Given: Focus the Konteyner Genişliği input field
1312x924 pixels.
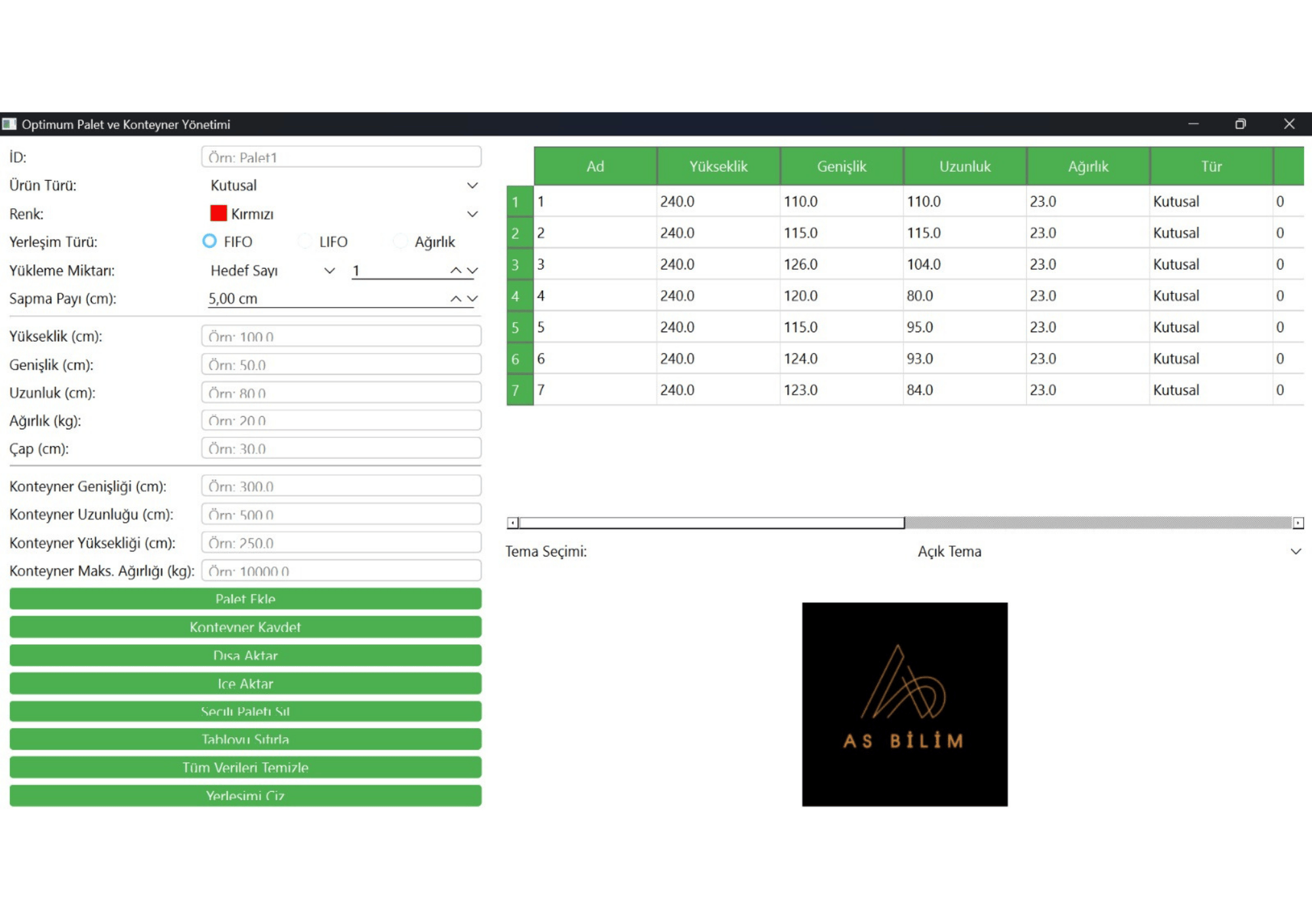Looking at the screenshot, I should pos(342,486).
